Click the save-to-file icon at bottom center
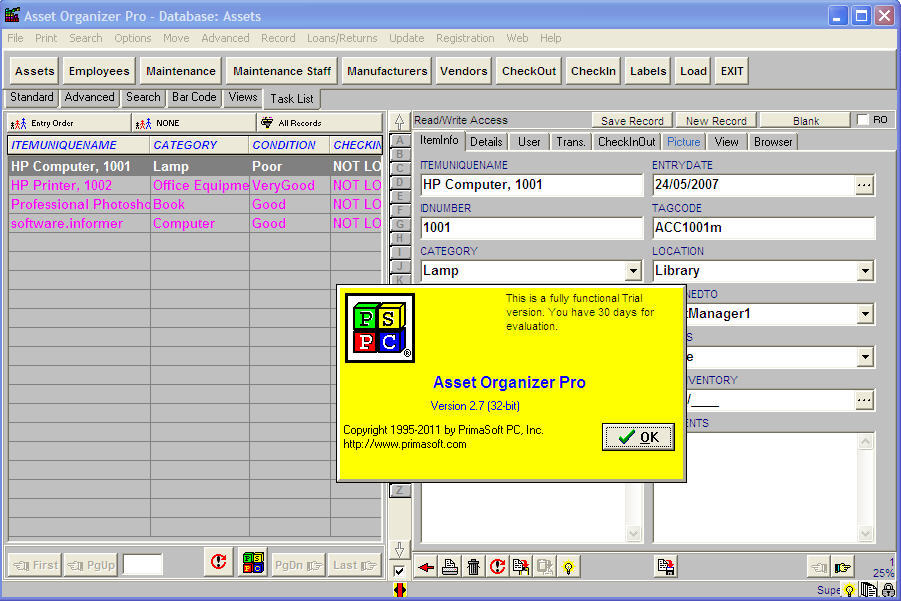 tap(665, 567)
